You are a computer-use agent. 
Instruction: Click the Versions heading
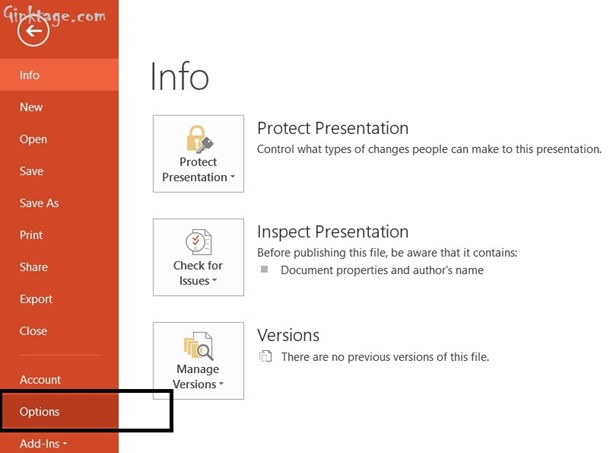click(x=288, y=335)
